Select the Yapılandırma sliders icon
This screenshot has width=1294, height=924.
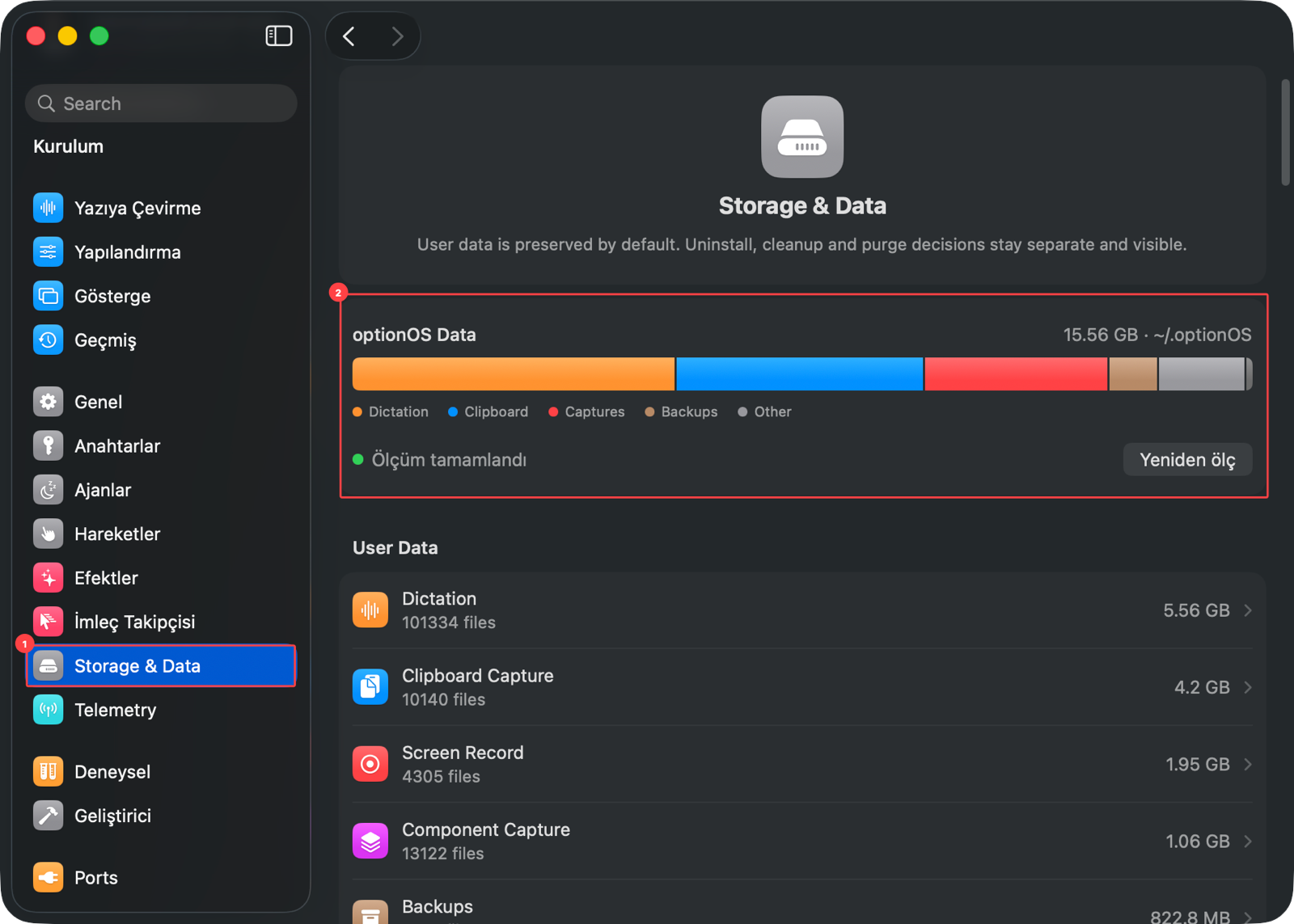click(49, 252)
